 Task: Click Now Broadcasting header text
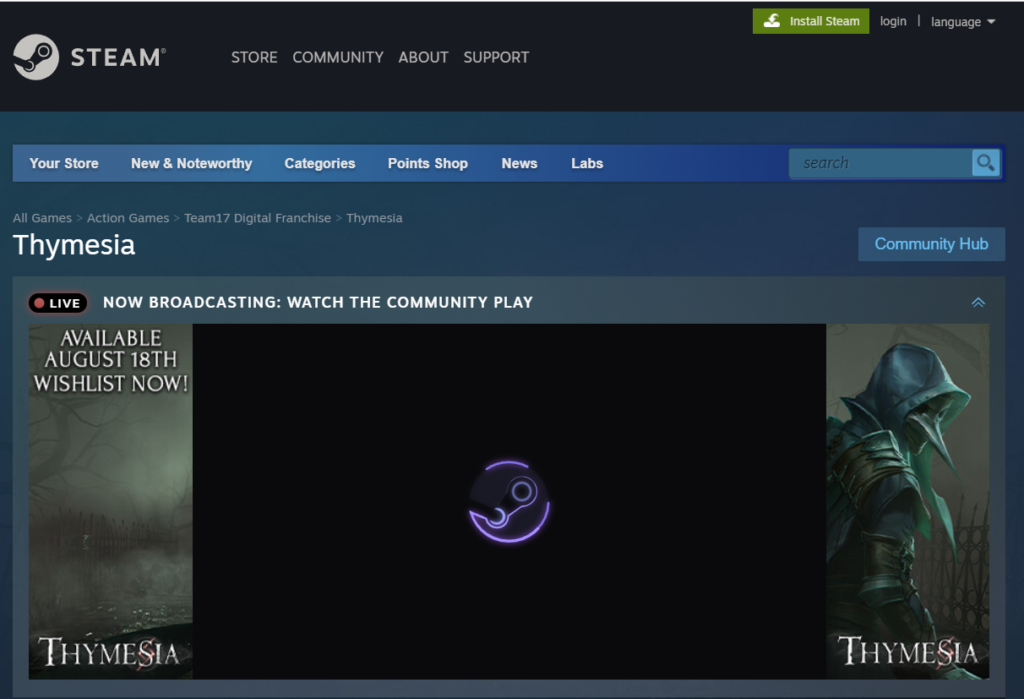click(x=318, y=302)
